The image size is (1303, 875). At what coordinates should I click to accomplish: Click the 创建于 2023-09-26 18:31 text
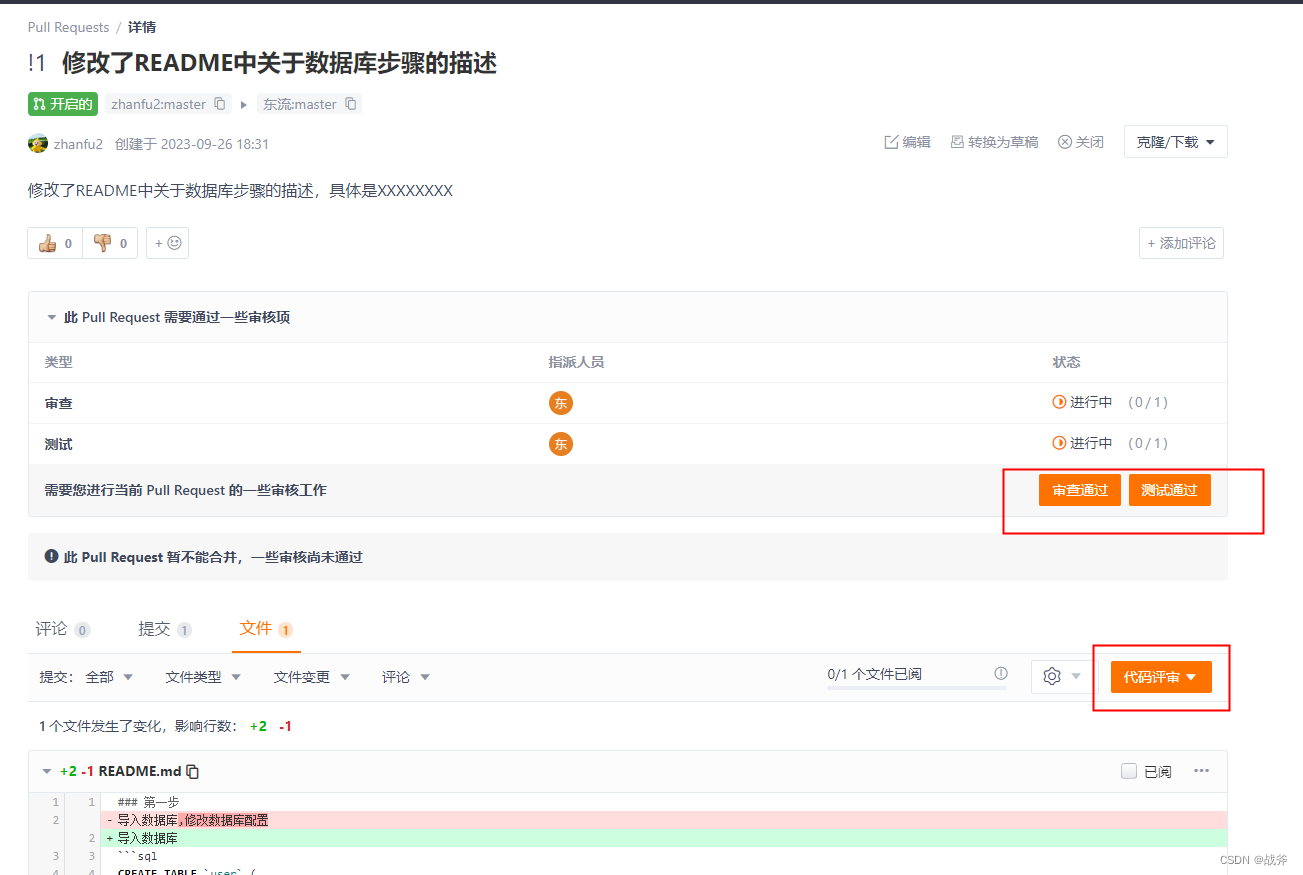192,144
